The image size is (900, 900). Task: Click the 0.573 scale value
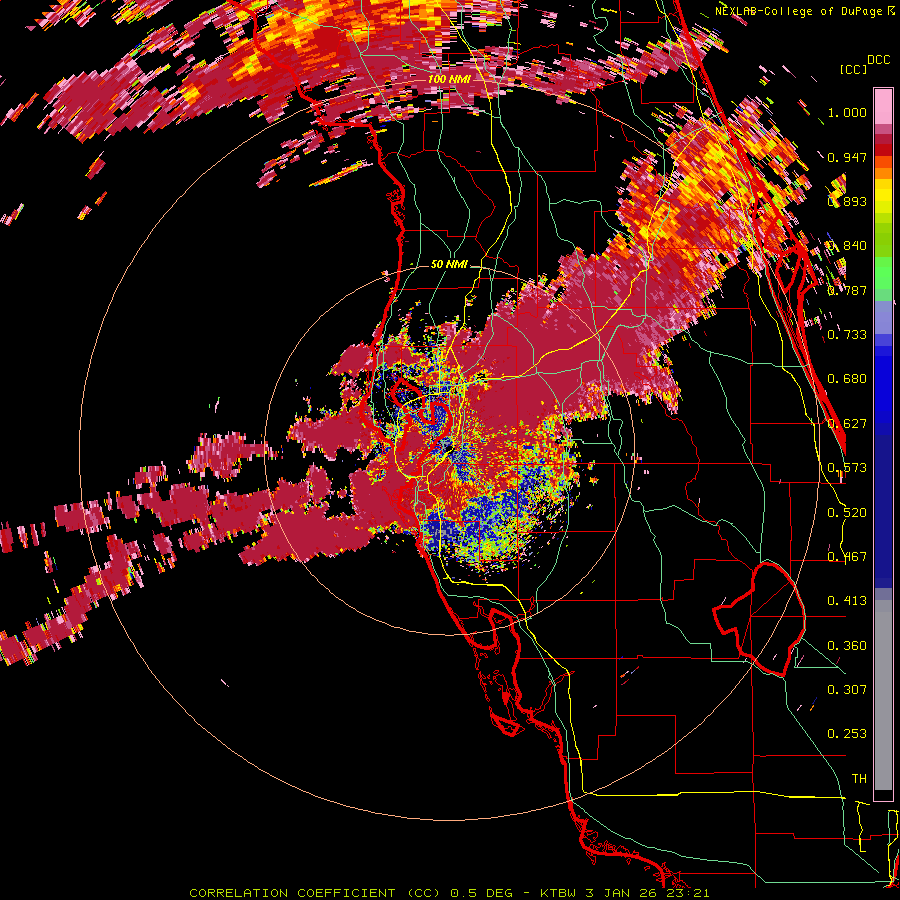pos(847,468)
